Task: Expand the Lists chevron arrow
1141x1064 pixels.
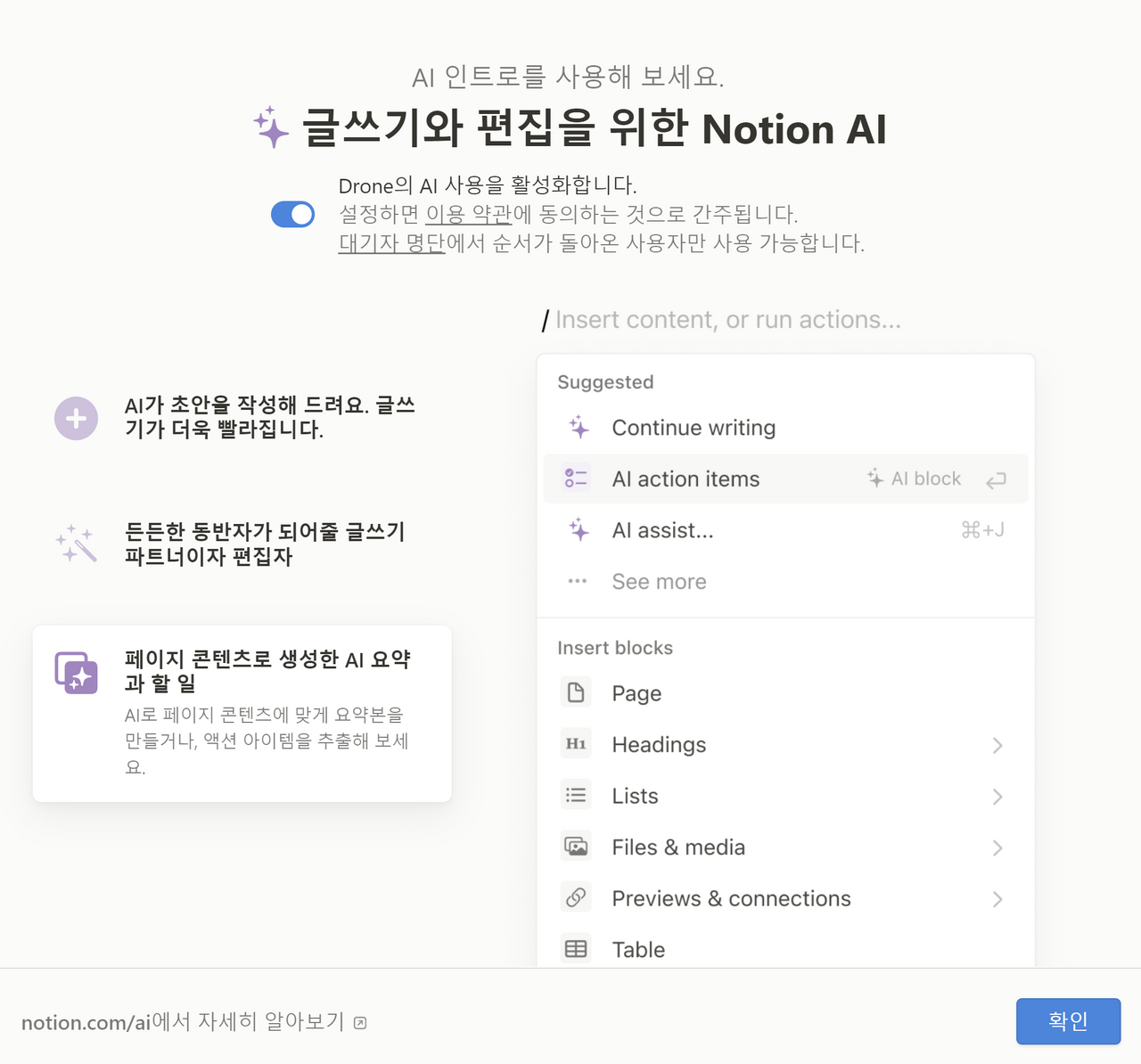Action: 997,797
